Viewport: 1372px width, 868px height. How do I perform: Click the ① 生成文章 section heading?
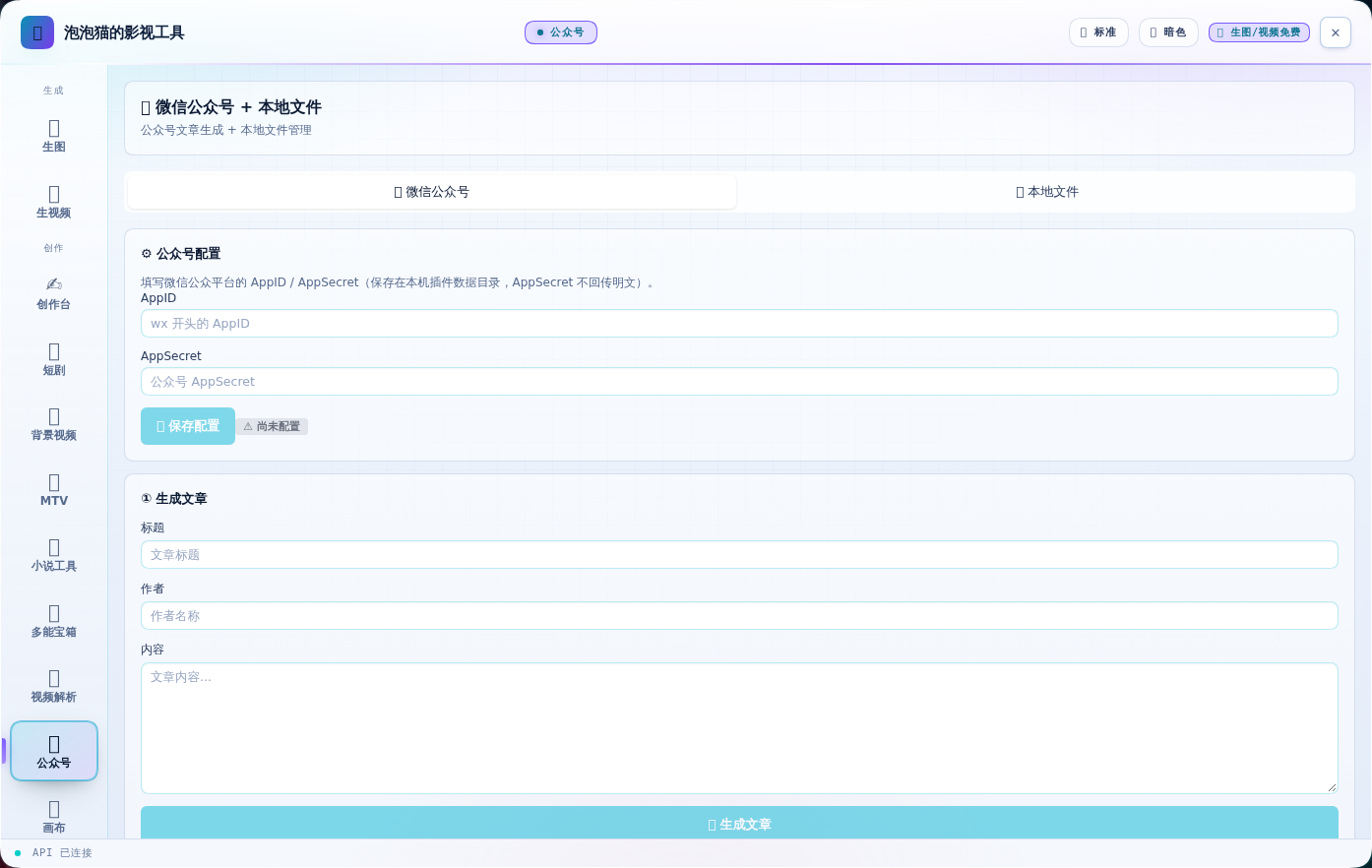[x=174, y=499]
